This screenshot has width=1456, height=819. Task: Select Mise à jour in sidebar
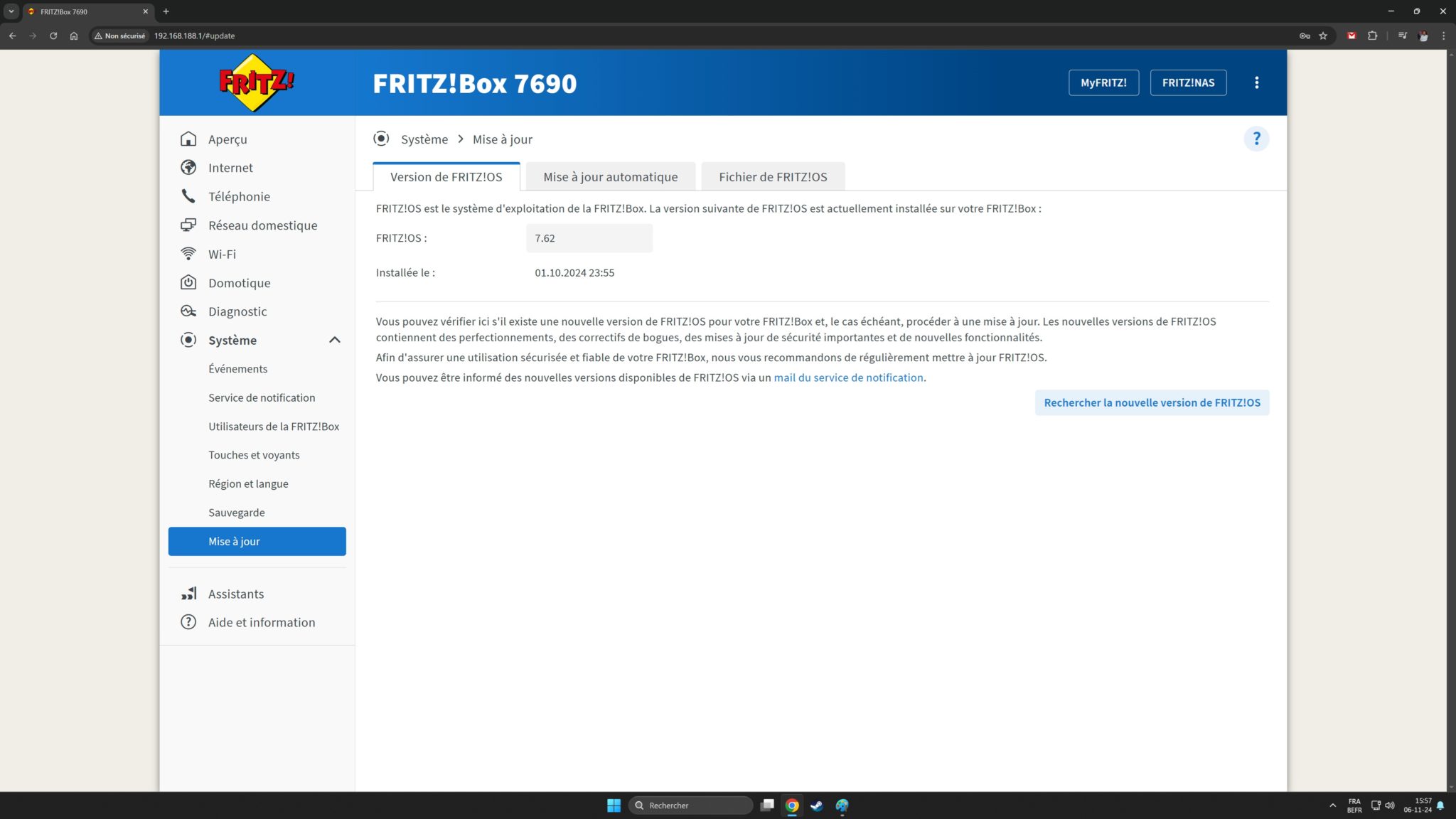coord(257,541)
